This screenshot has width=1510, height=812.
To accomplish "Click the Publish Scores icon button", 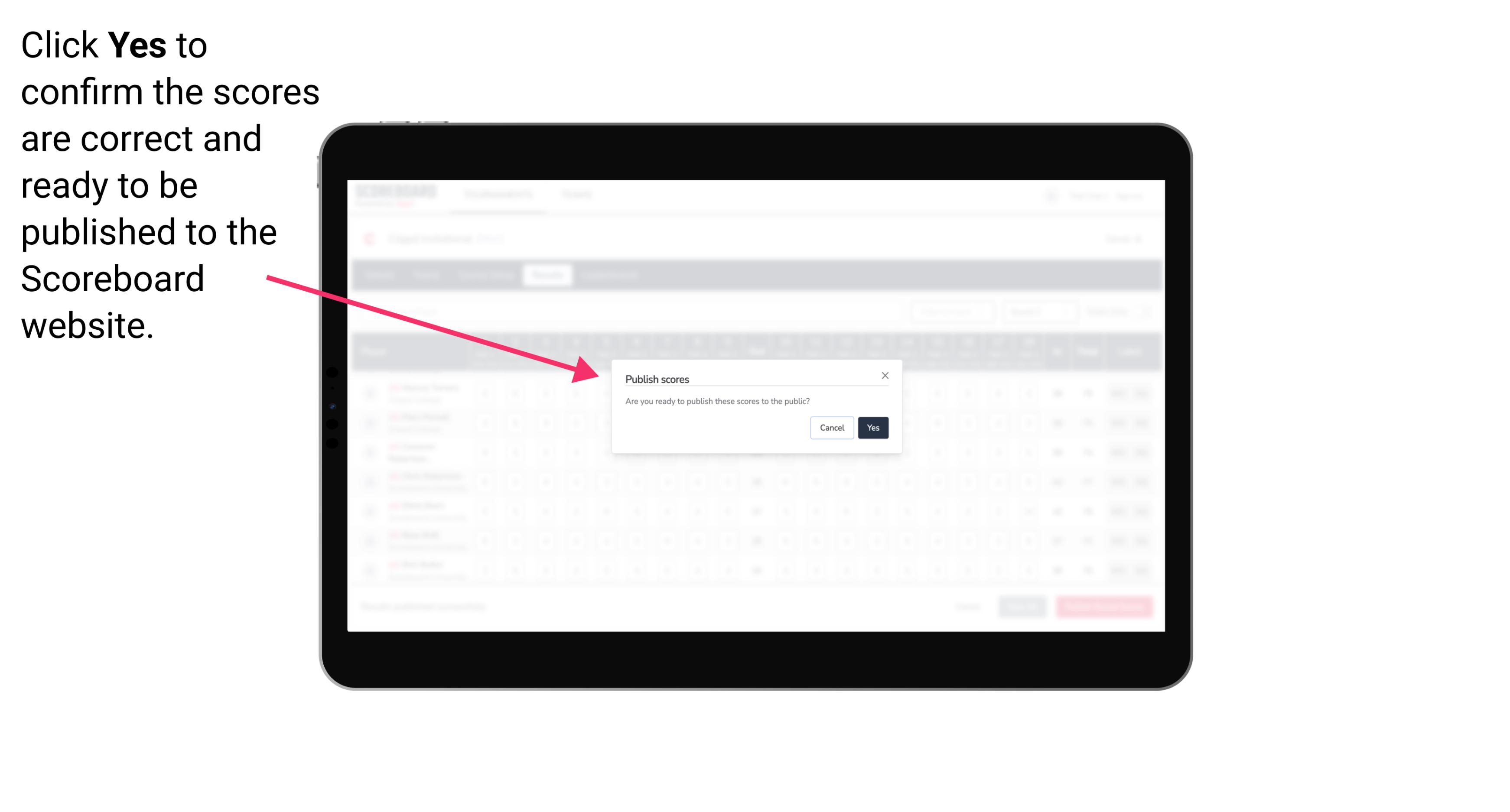I will [872, 427].
